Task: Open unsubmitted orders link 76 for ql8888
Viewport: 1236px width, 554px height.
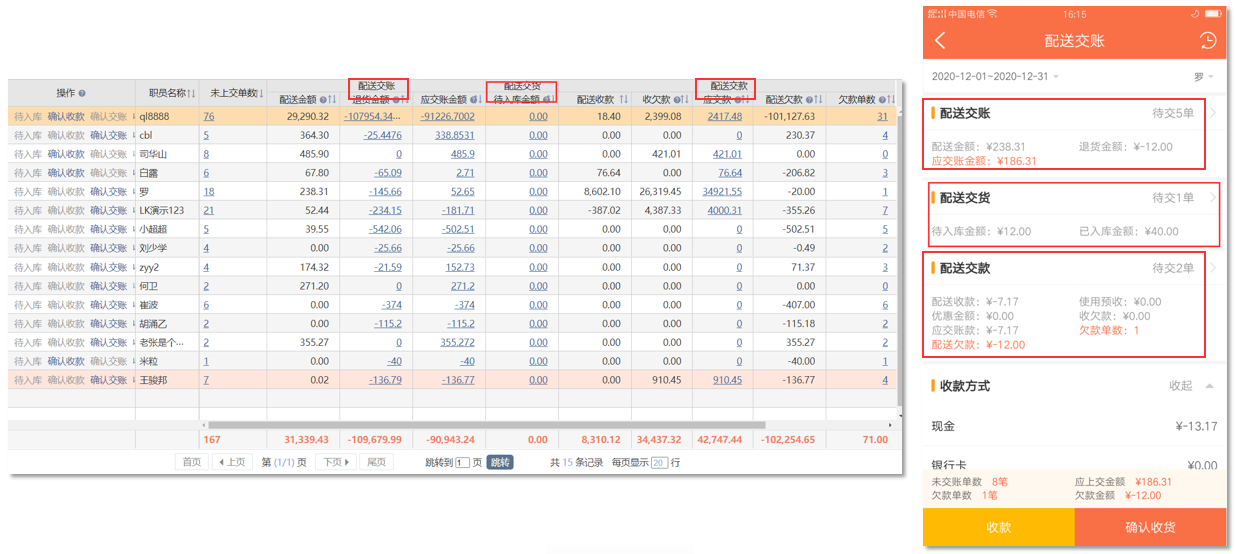Action: pyautogui.click(x=208, y=116)
